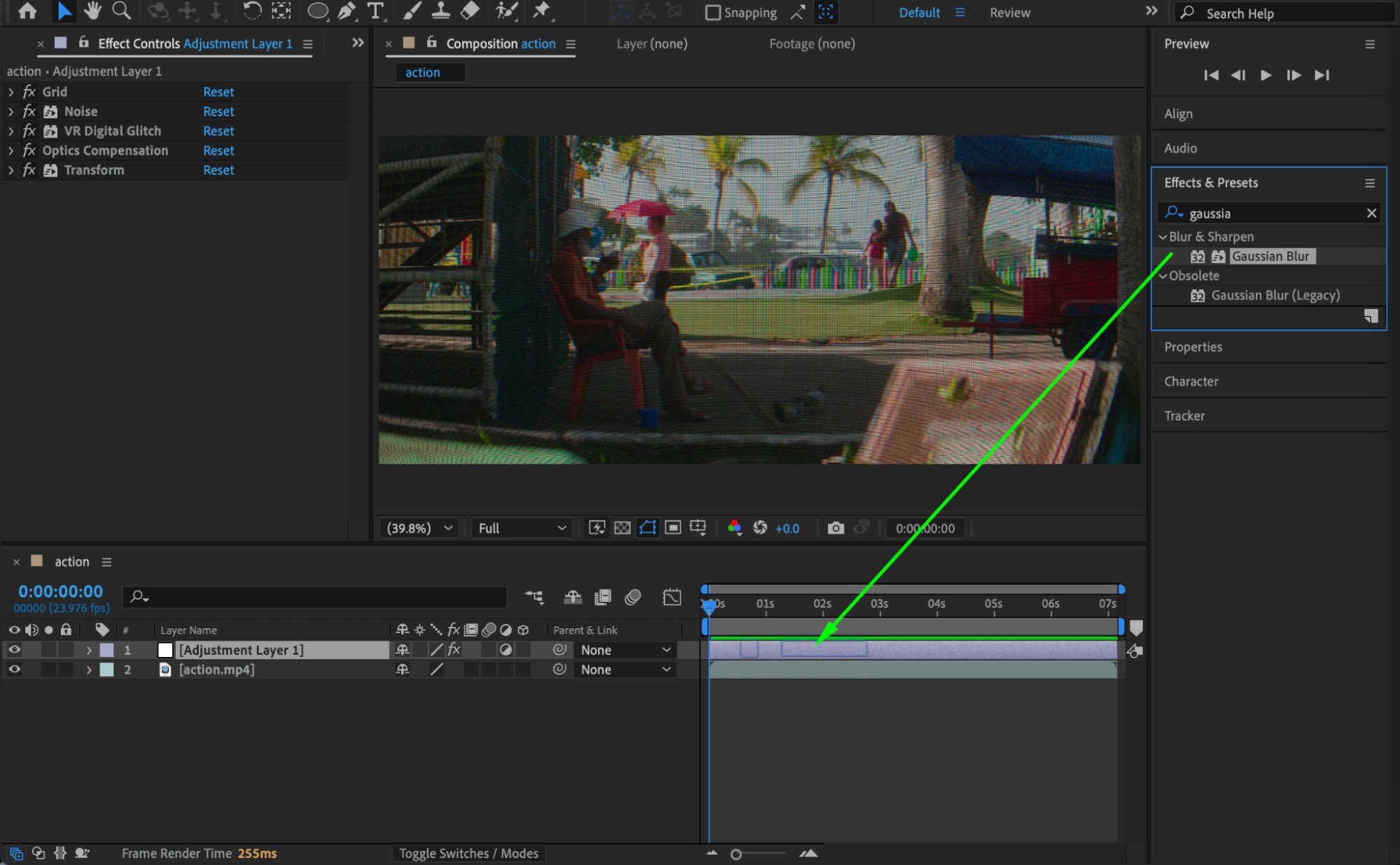This screenshot has width=1400, height=865.
Task: Open the Effects & Presets panel menu
Action: pos(1370,183)
